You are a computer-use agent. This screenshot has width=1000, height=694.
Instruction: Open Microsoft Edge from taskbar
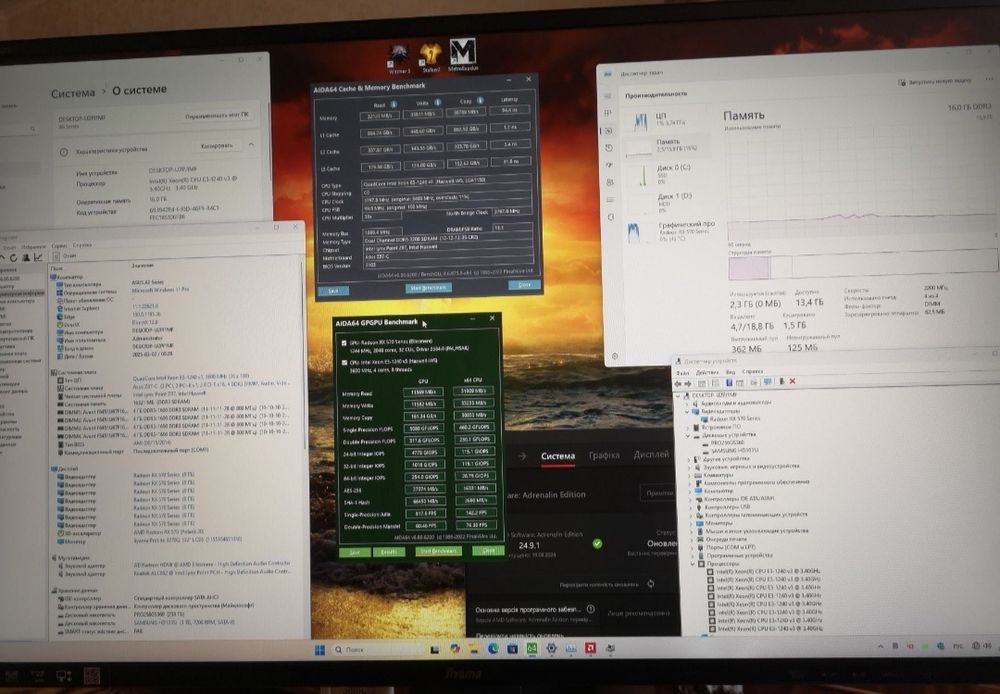tap(493, 649)
